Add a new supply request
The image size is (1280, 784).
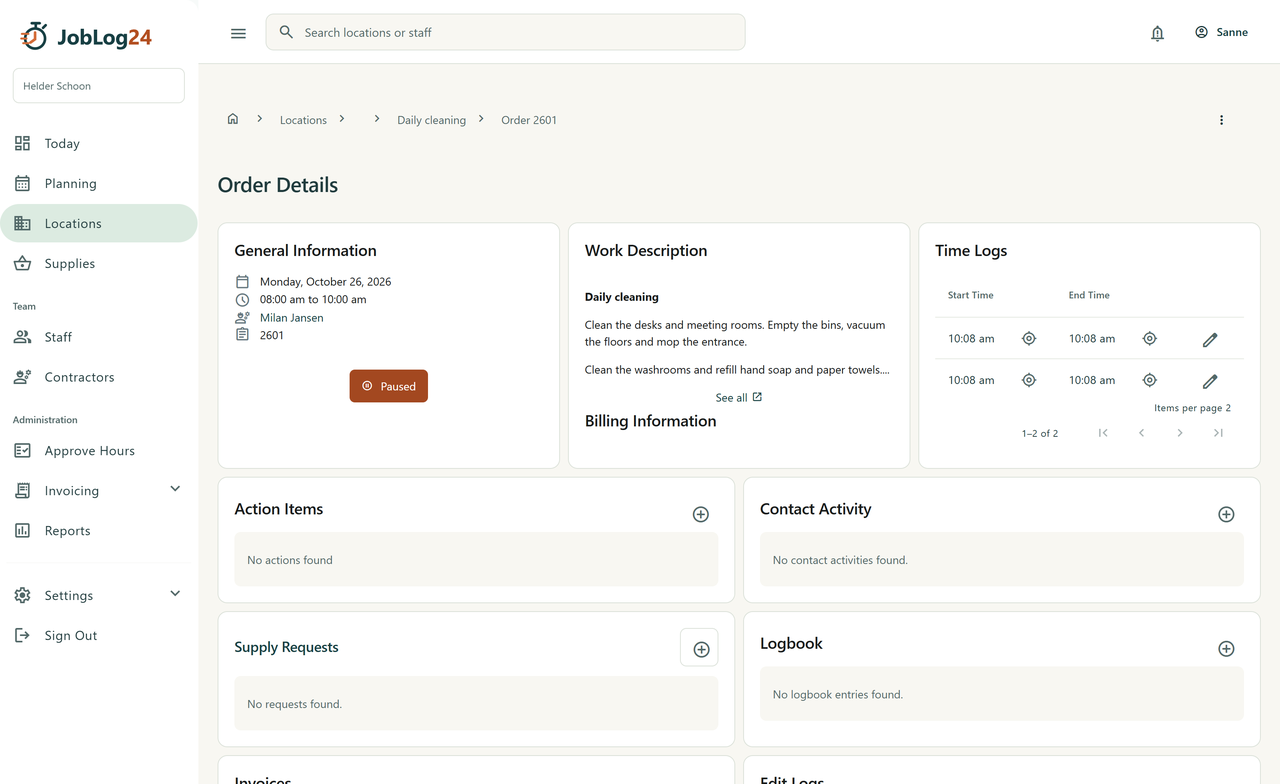click(700, 648)
